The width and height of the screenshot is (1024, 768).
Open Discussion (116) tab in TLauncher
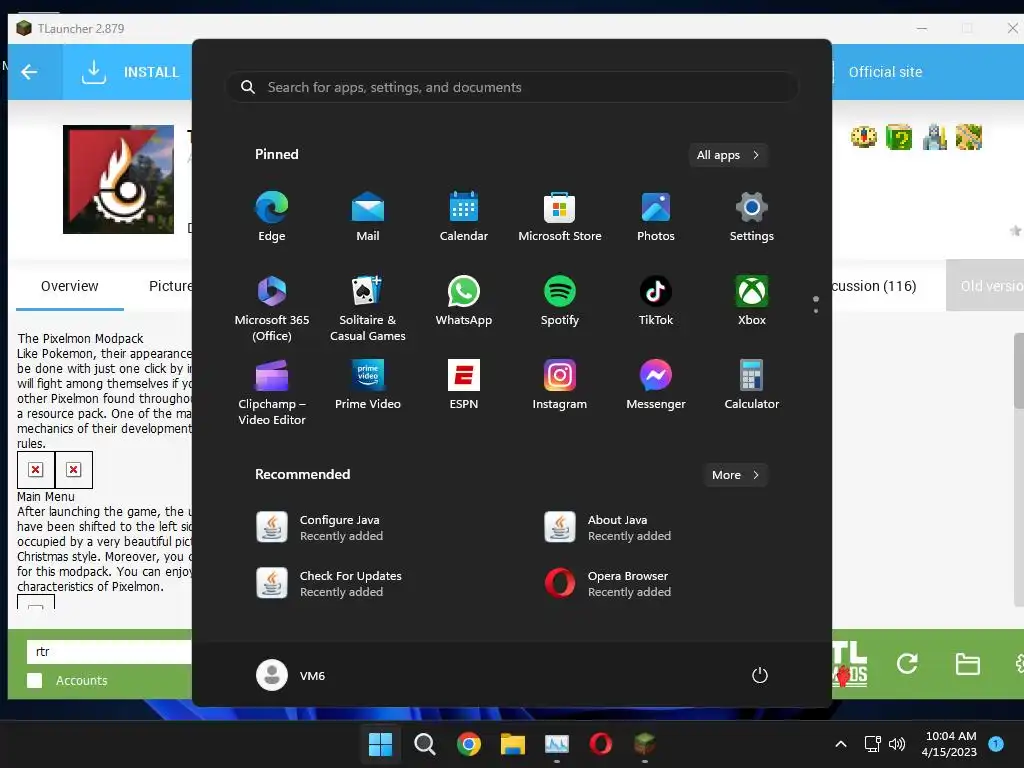[874, 286]
